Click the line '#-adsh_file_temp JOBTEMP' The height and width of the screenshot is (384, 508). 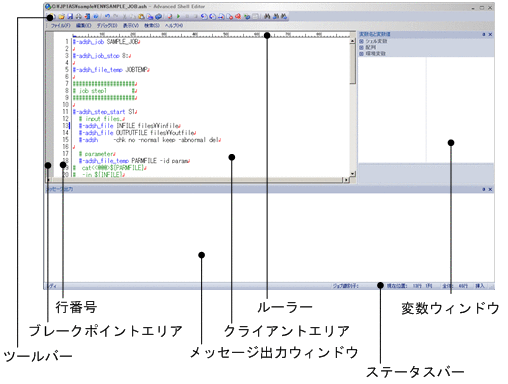point(111,70)
